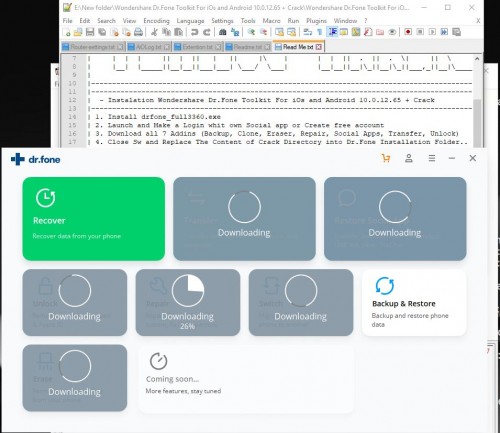
Task: Toggle Word wrap in Notepad++ toolbar
Action: click(308, 32)
